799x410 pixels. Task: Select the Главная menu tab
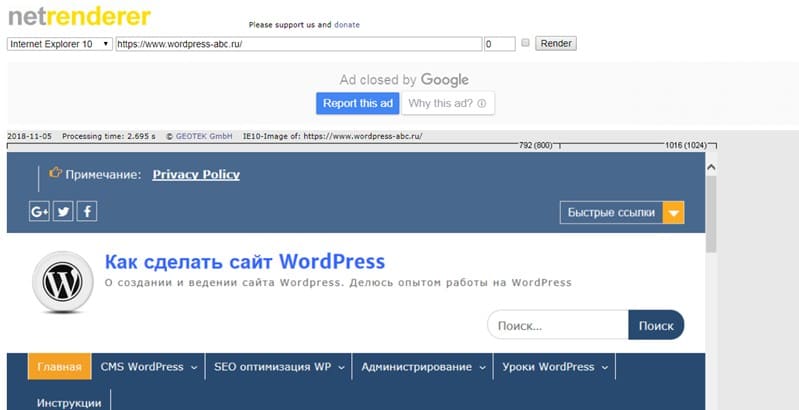(60, 367)
